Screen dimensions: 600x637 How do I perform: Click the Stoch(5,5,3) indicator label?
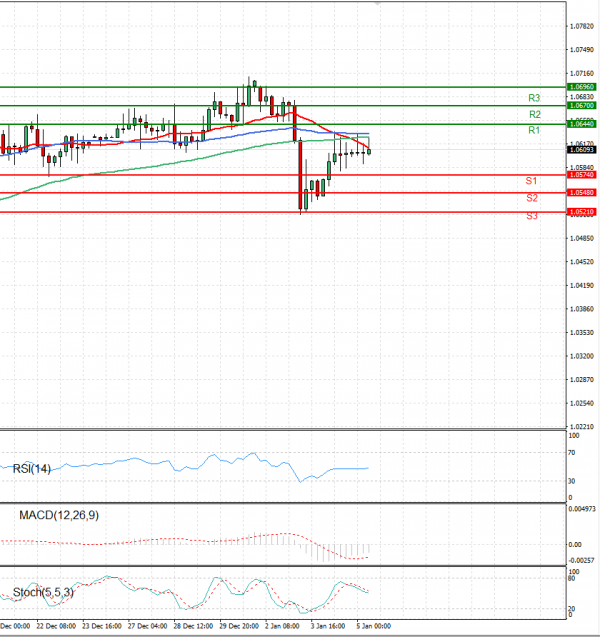[x=43, y=592]
